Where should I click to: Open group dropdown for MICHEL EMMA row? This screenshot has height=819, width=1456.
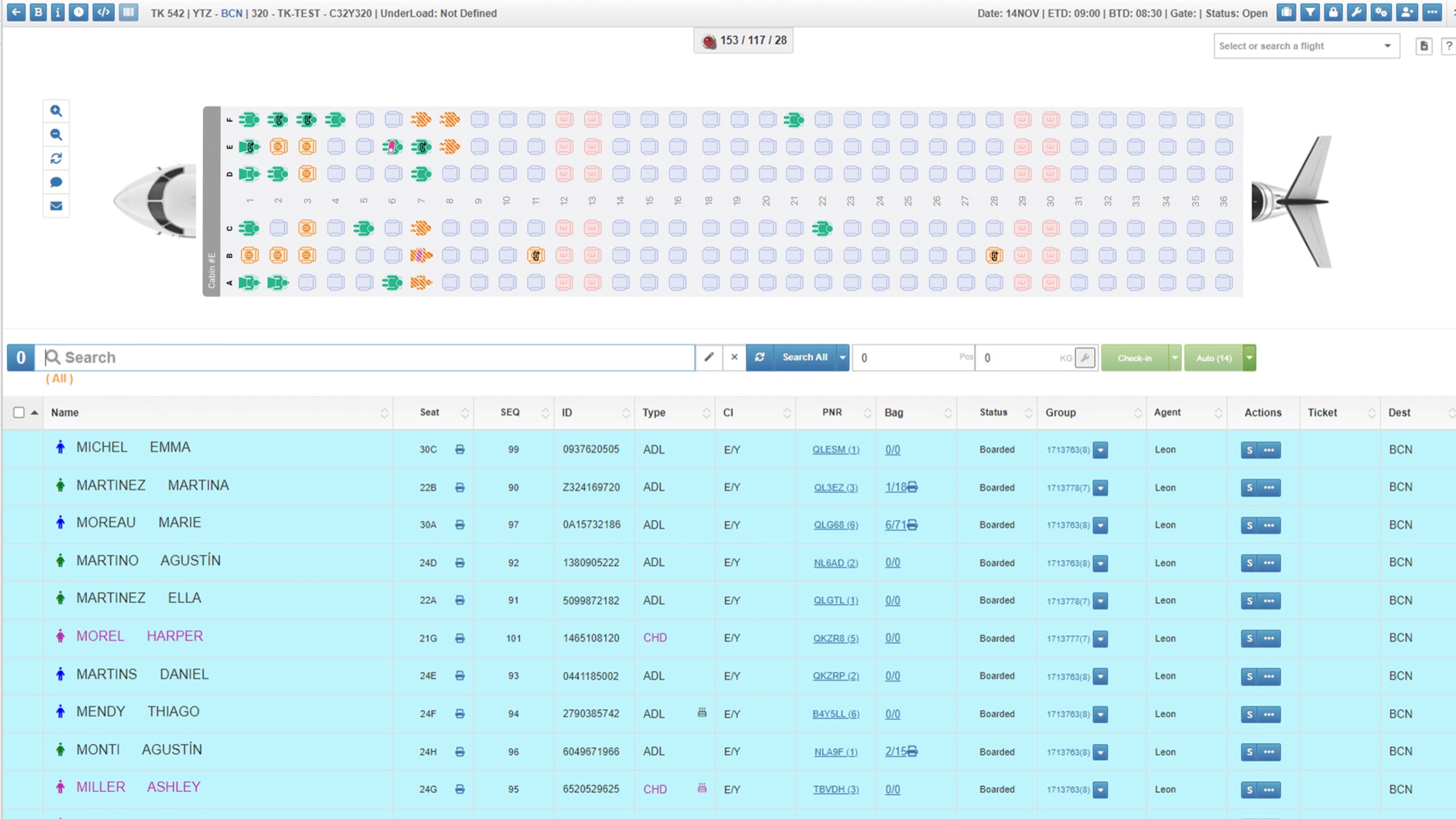click(1101, 450)
